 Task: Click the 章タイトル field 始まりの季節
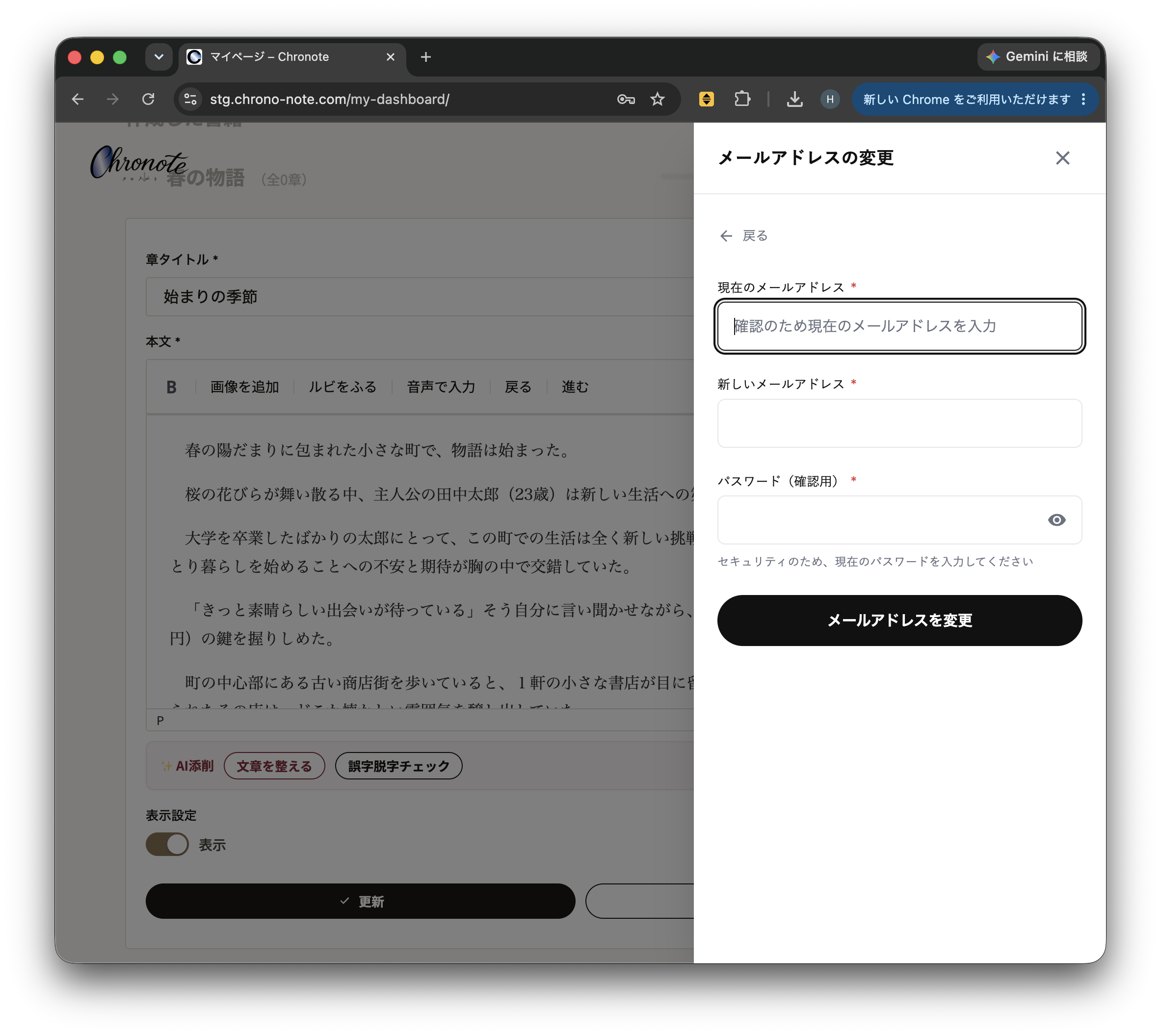[x=420, y=297]
